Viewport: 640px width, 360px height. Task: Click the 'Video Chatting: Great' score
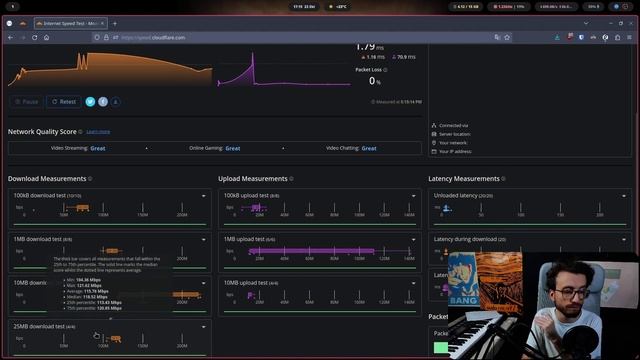[x=351, y=148]
